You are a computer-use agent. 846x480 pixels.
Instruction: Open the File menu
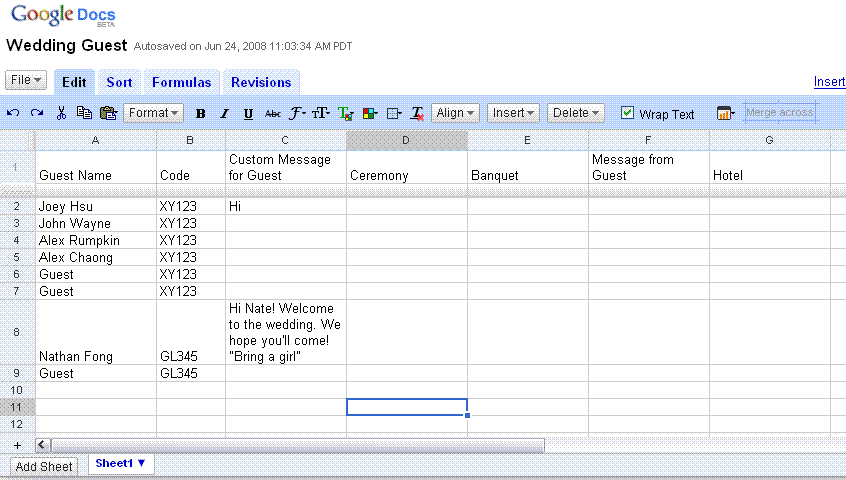pos(26,80)
